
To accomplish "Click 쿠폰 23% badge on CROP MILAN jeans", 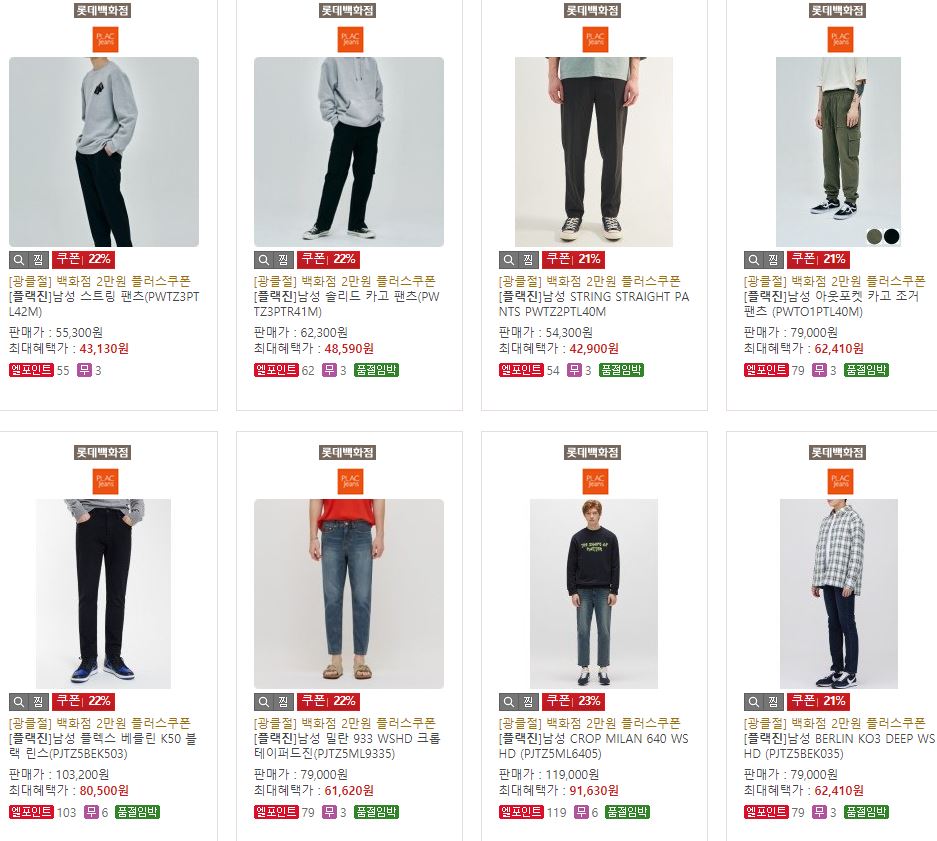I will click(x=574, y=701).
